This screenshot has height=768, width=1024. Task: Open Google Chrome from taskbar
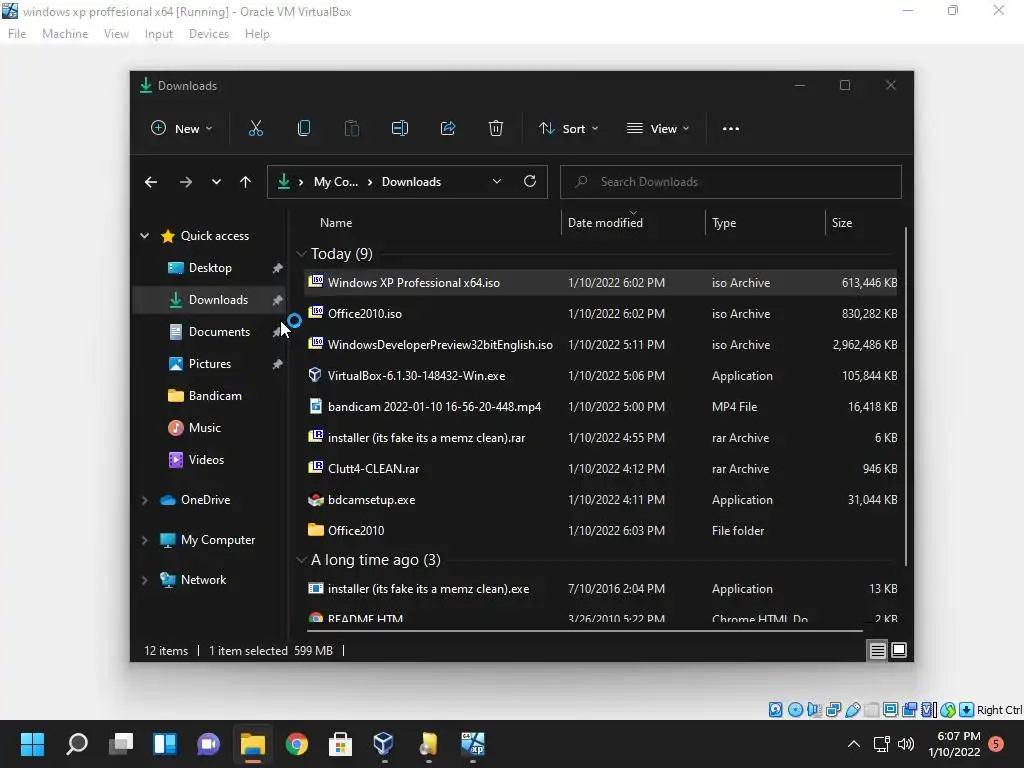click(296, 744)
